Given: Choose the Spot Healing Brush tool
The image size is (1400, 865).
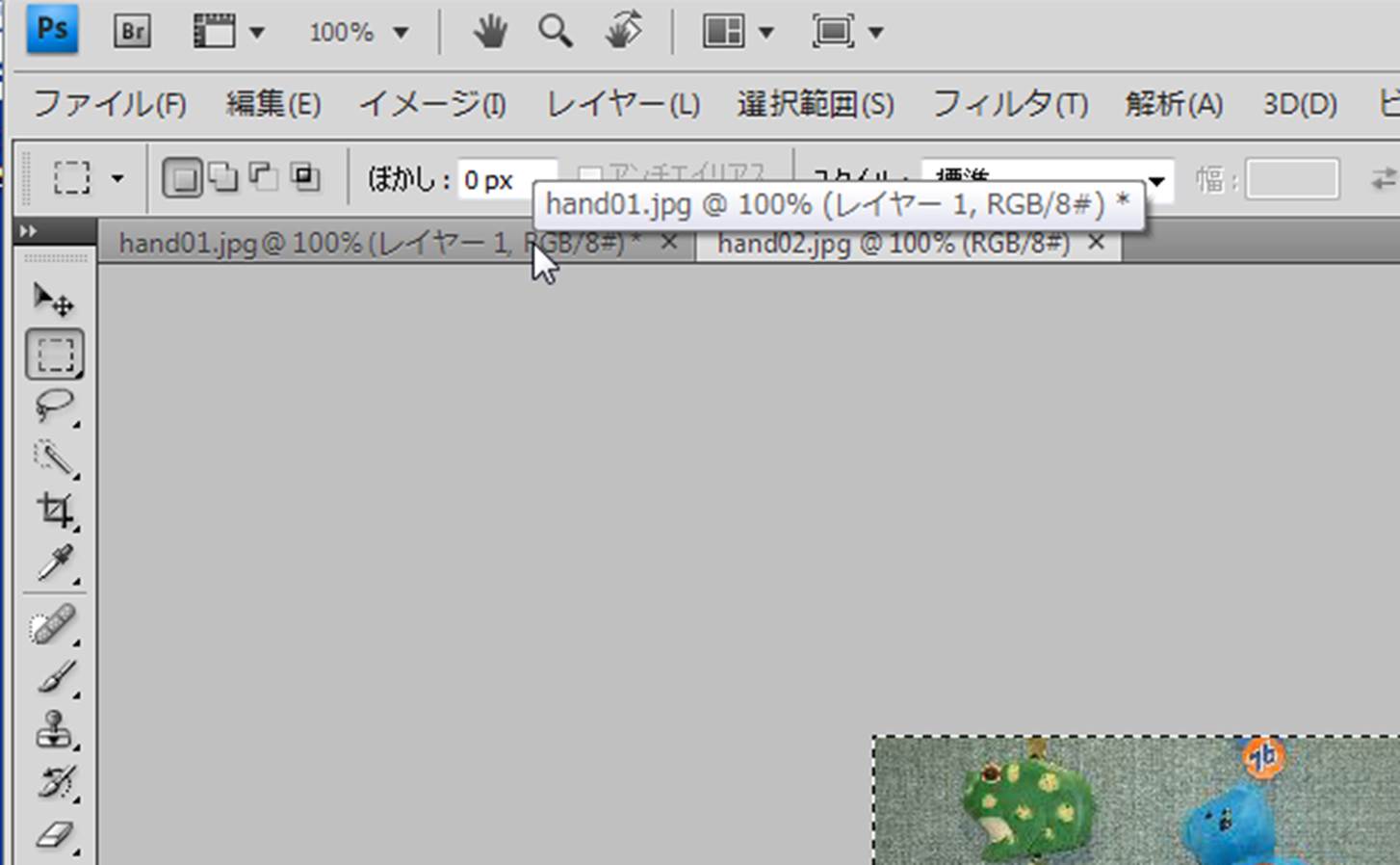Looking at the screenshot, I should [x=54, y=625].
